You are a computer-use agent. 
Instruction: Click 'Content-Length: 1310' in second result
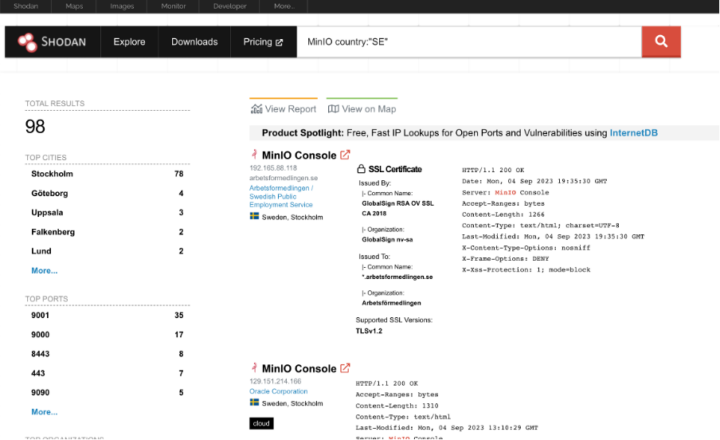click(x=397, y=406)
